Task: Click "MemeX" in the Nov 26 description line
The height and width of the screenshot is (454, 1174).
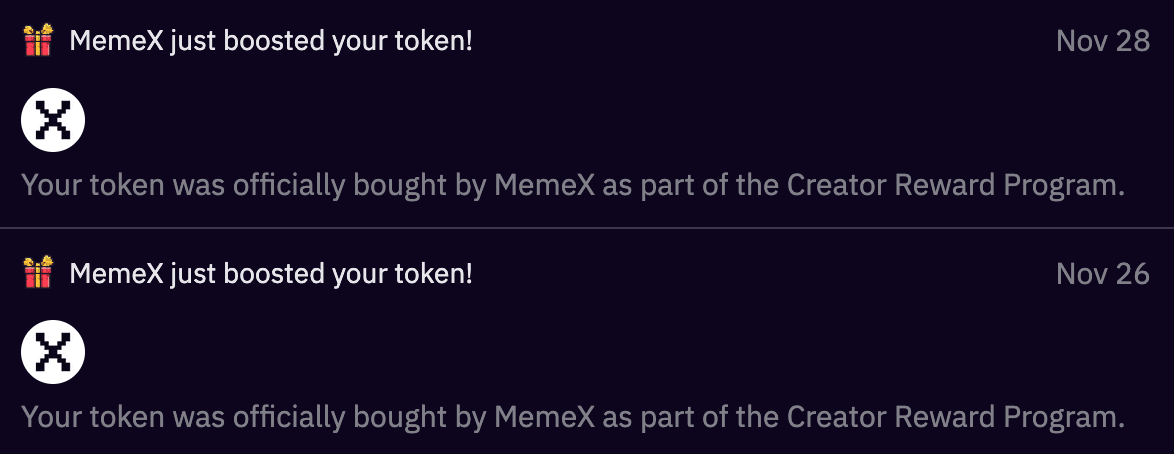Action: (x=545, y=416)
